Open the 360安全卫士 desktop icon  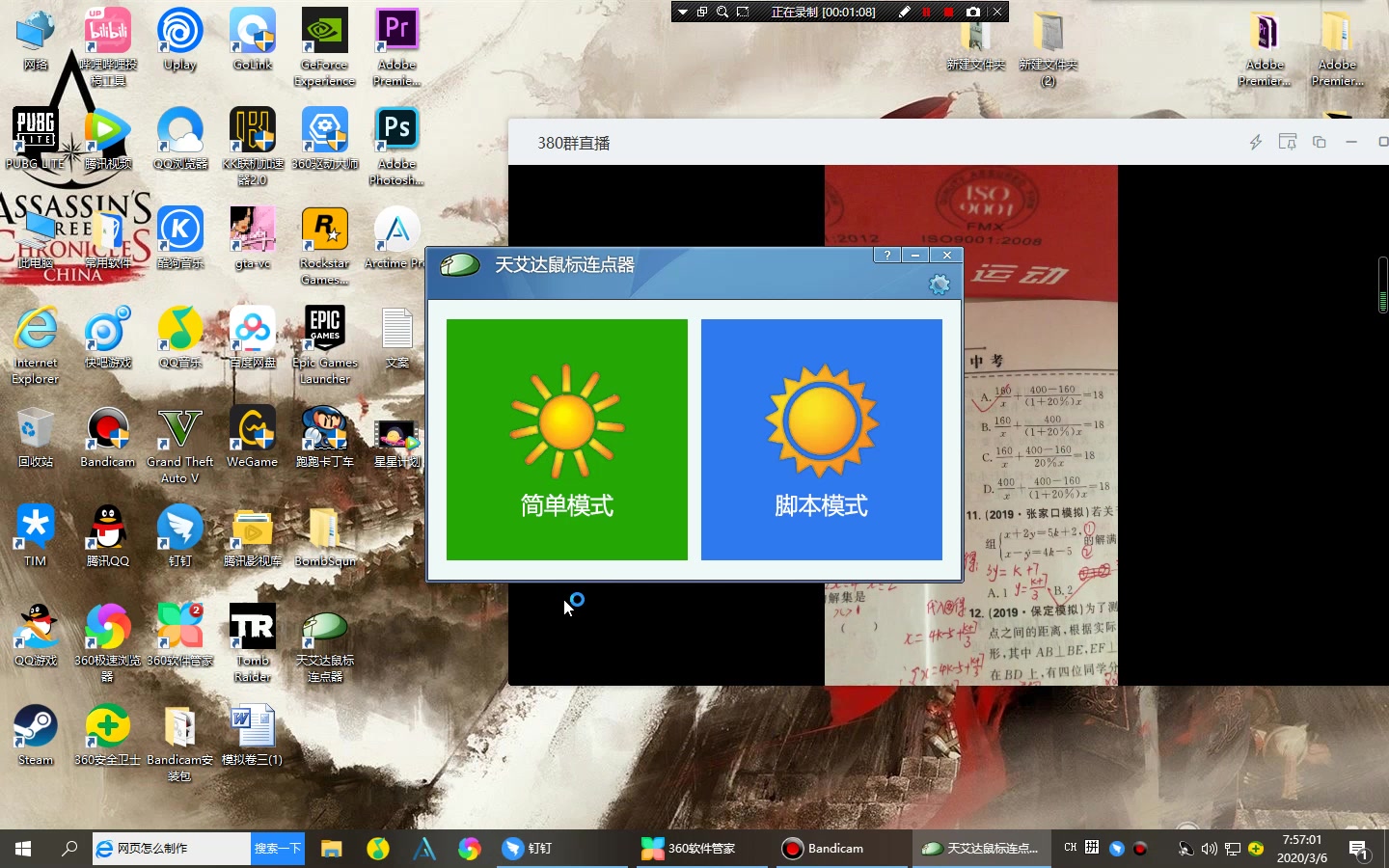click(x=108, y=735)
